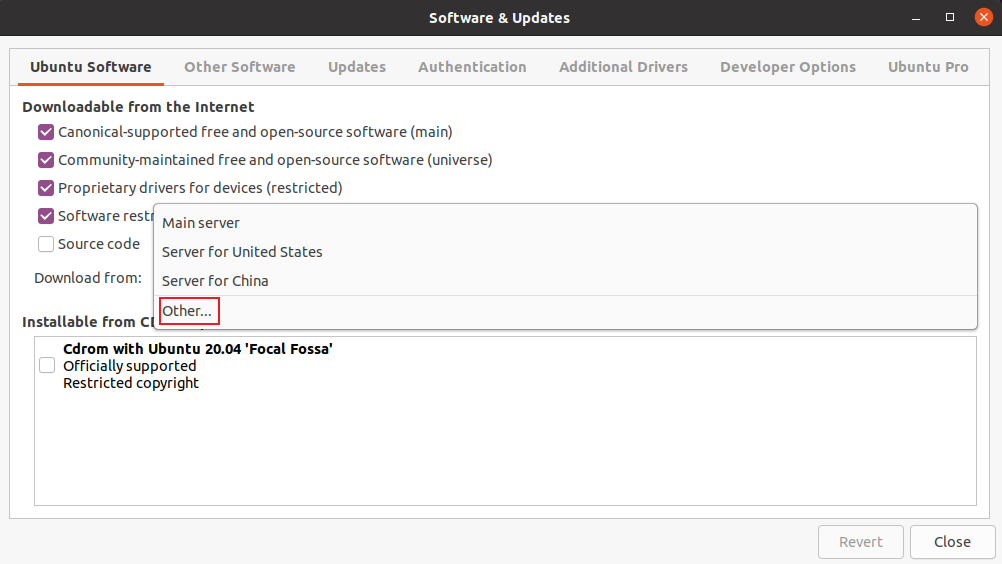Toggle Community-maintained software (universe) checkbox
The width and height of the screenshot is (1002, 564).
pyautogui.click(x=45, y=160)
